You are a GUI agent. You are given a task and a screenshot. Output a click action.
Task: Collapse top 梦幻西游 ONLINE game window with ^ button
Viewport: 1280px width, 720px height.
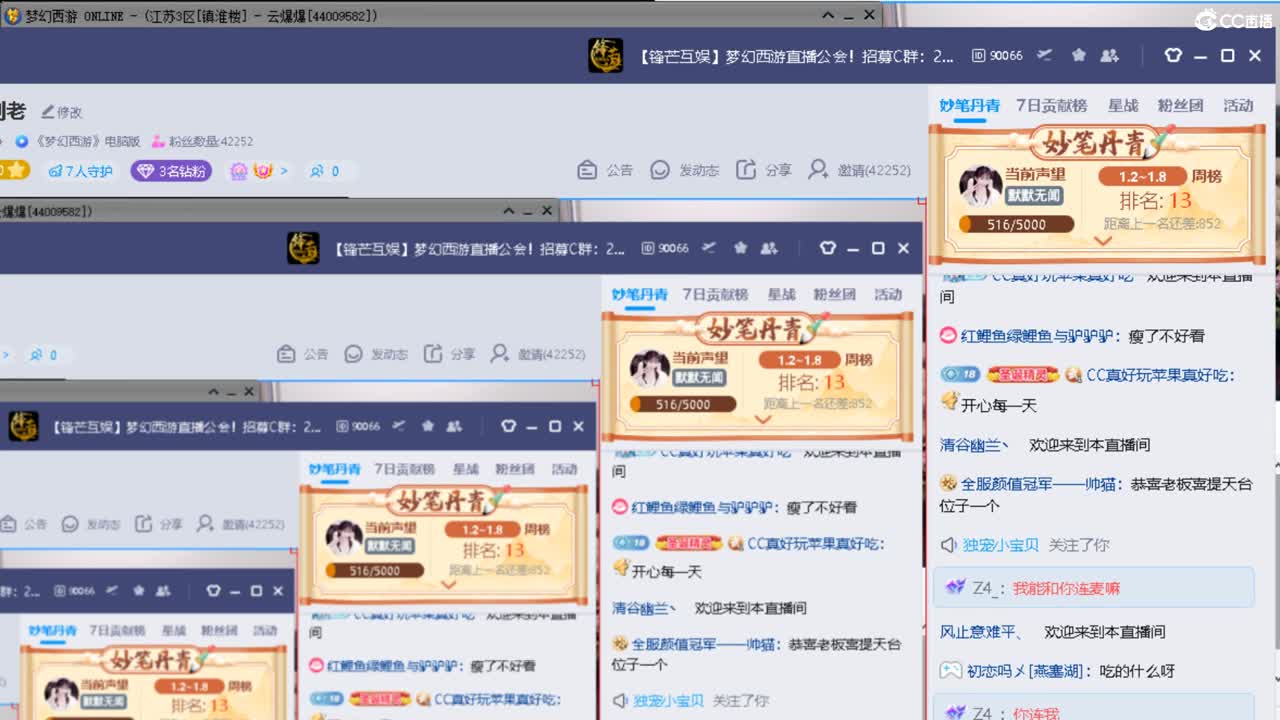pos(828,15)
